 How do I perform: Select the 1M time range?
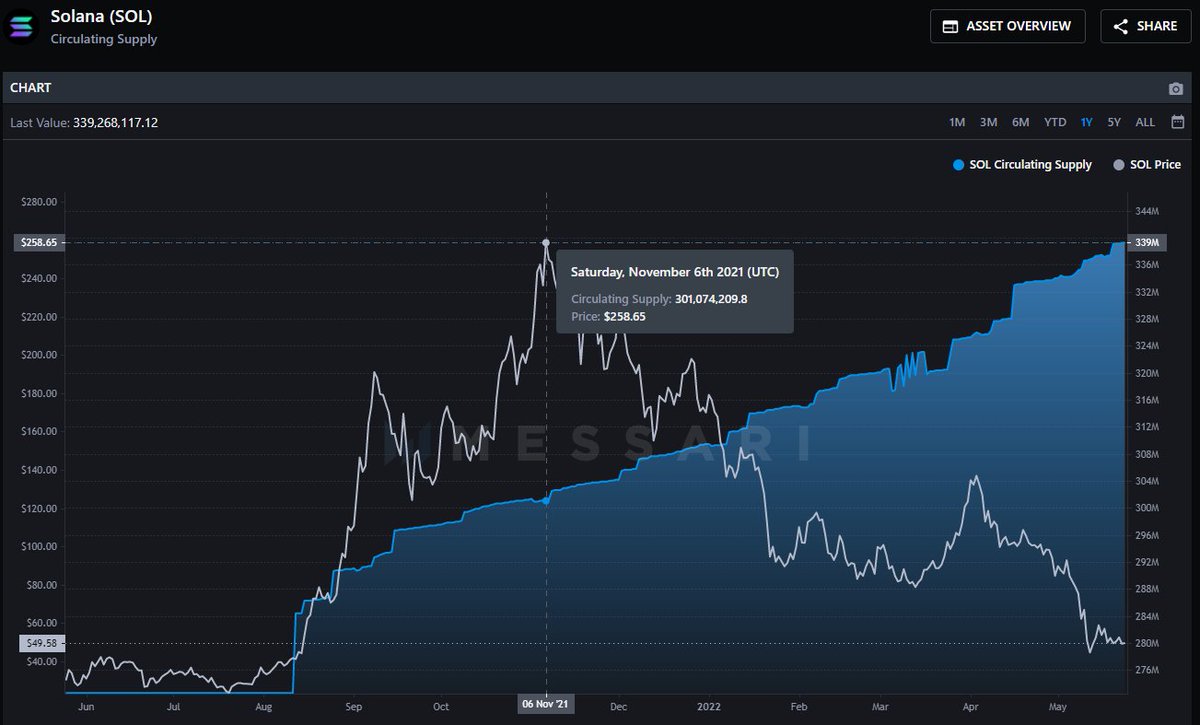click(957, 122)
